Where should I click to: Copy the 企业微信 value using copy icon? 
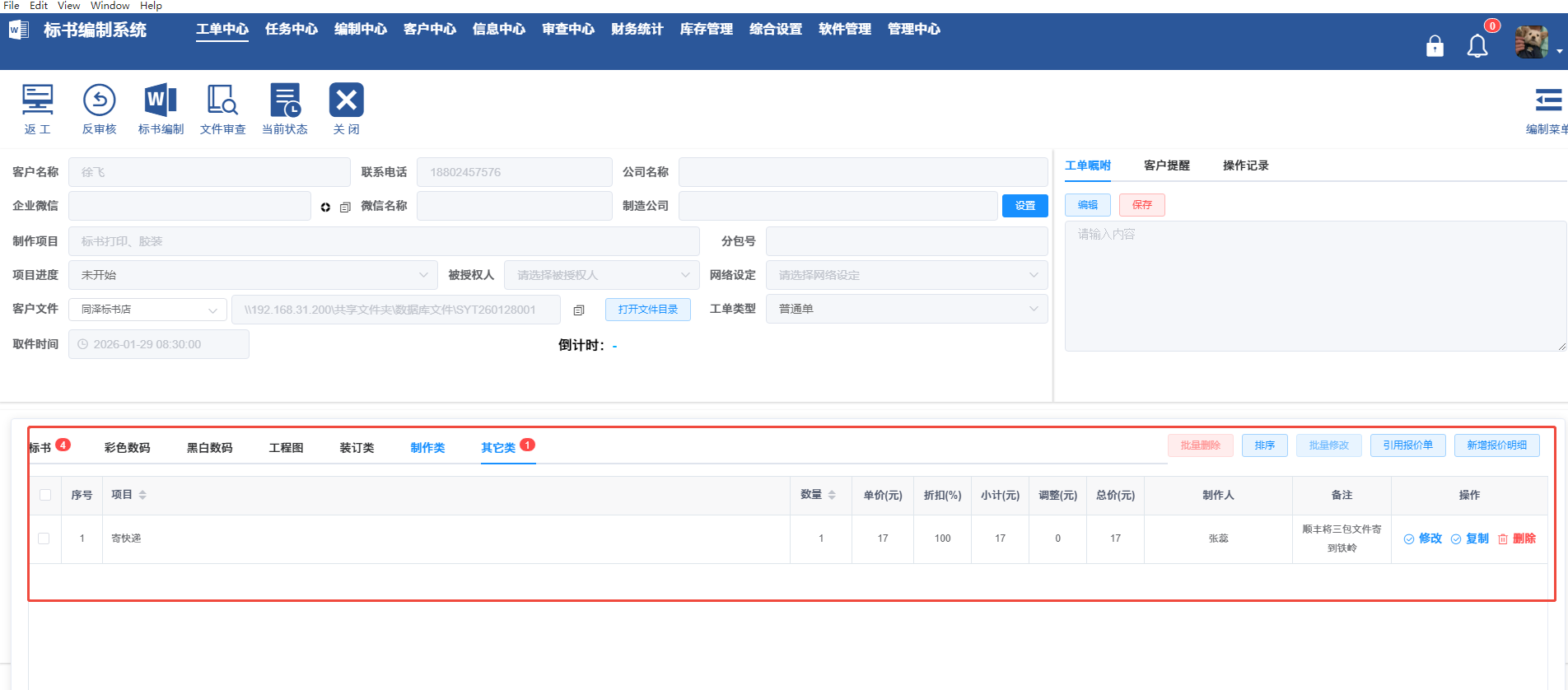pyautogui.click(x=345, y=207)
